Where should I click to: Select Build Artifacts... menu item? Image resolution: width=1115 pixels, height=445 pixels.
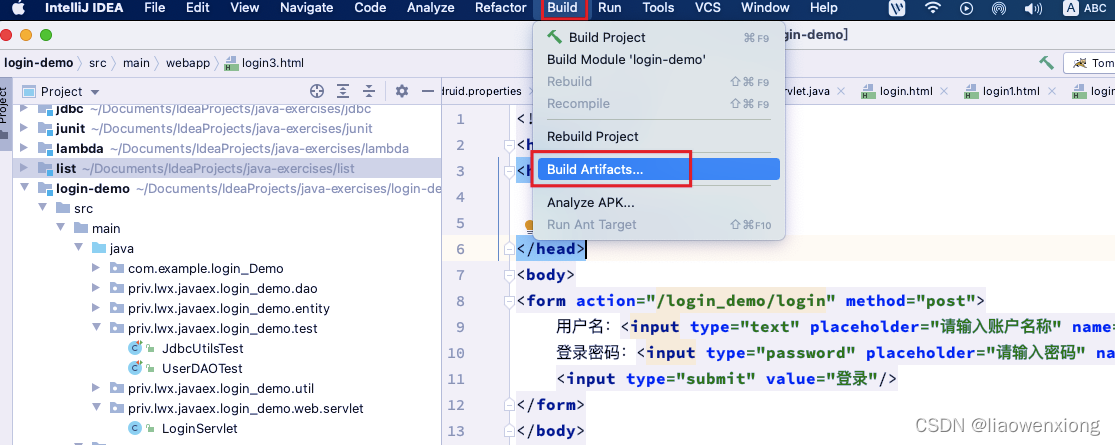[x=658, y=169]
